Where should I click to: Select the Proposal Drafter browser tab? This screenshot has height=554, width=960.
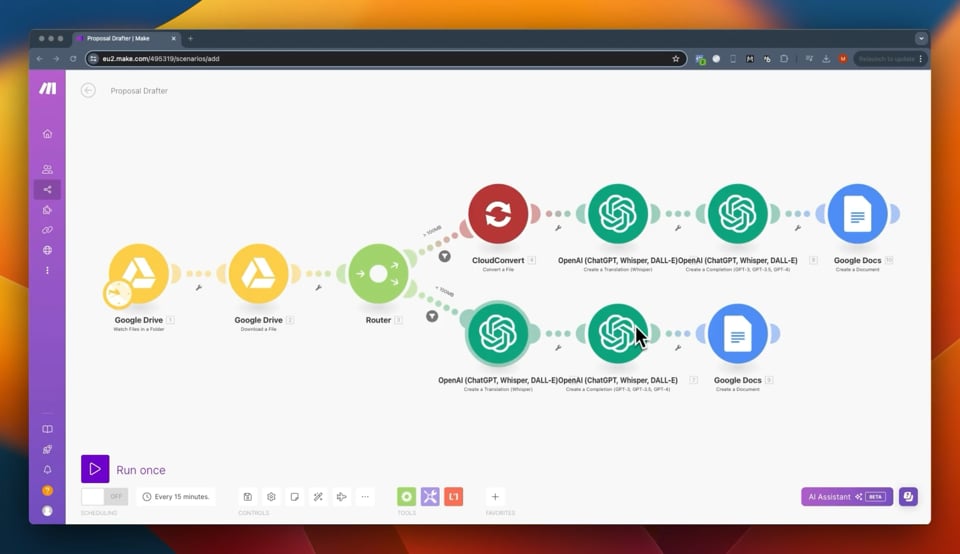(126, 38)
